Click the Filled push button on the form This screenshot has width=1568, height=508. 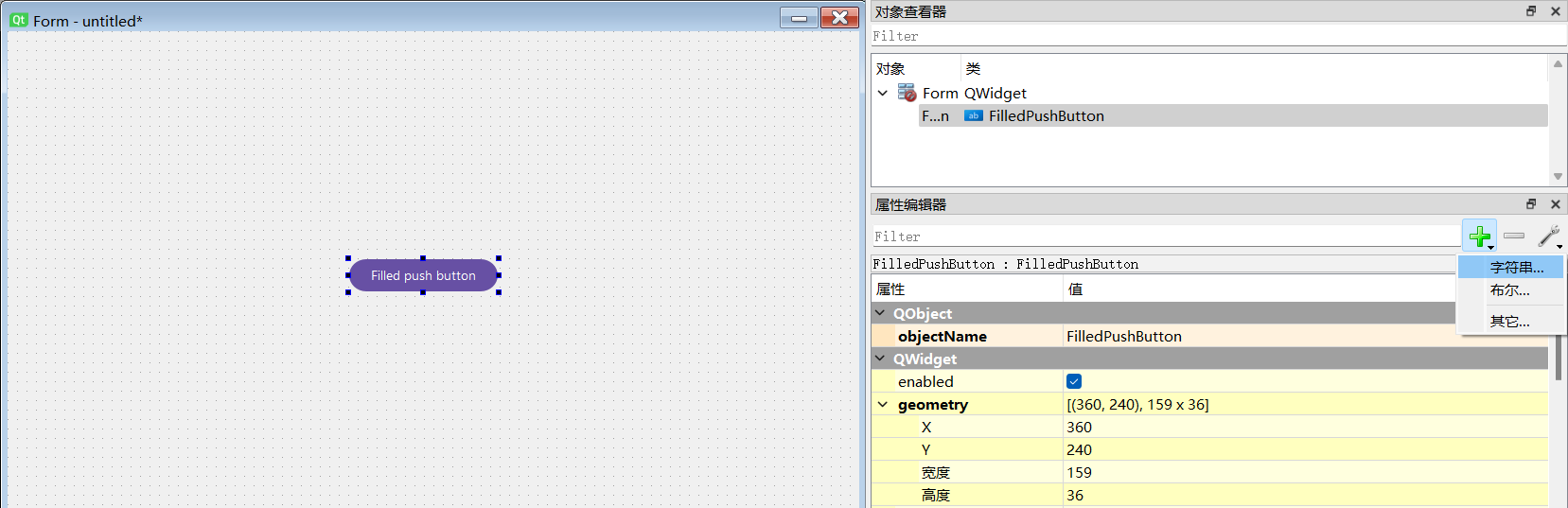tap(423, 275)
